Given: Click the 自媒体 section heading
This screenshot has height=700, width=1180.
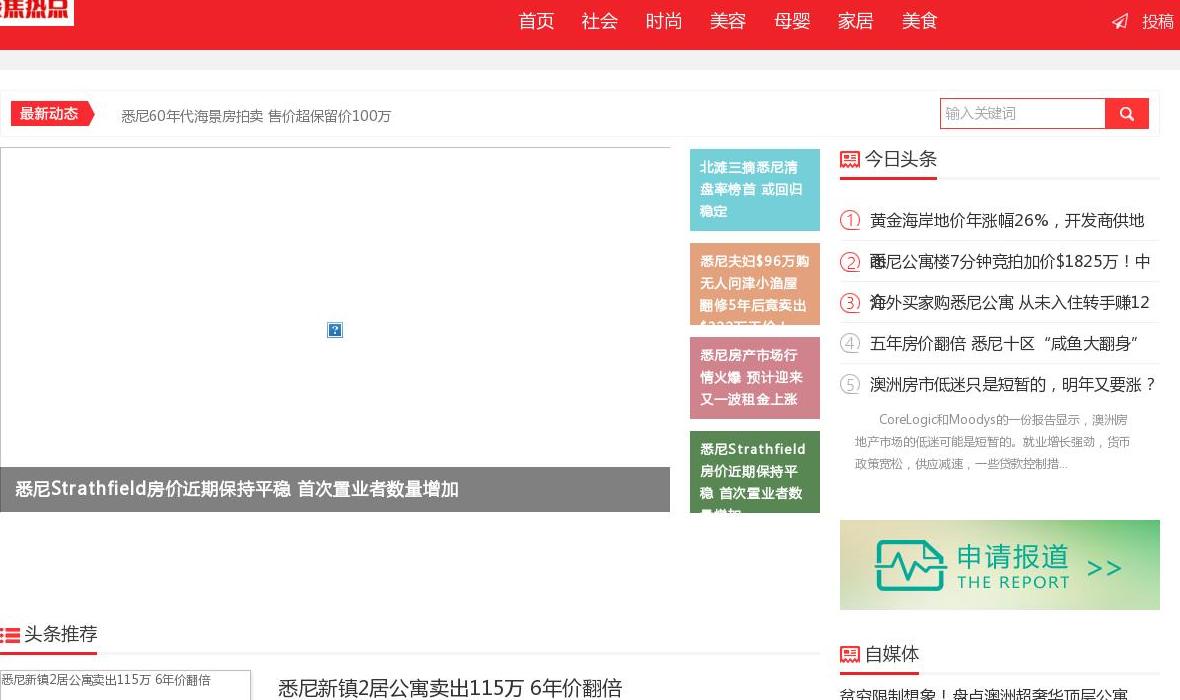Looking at the screenshot, I should coord(892,654).
